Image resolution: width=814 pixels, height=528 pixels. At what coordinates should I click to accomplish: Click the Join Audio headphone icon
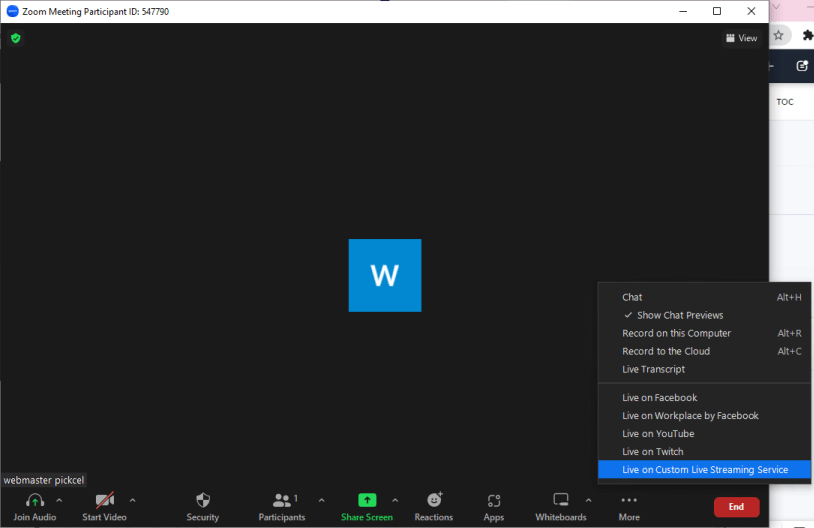(35, 500)
